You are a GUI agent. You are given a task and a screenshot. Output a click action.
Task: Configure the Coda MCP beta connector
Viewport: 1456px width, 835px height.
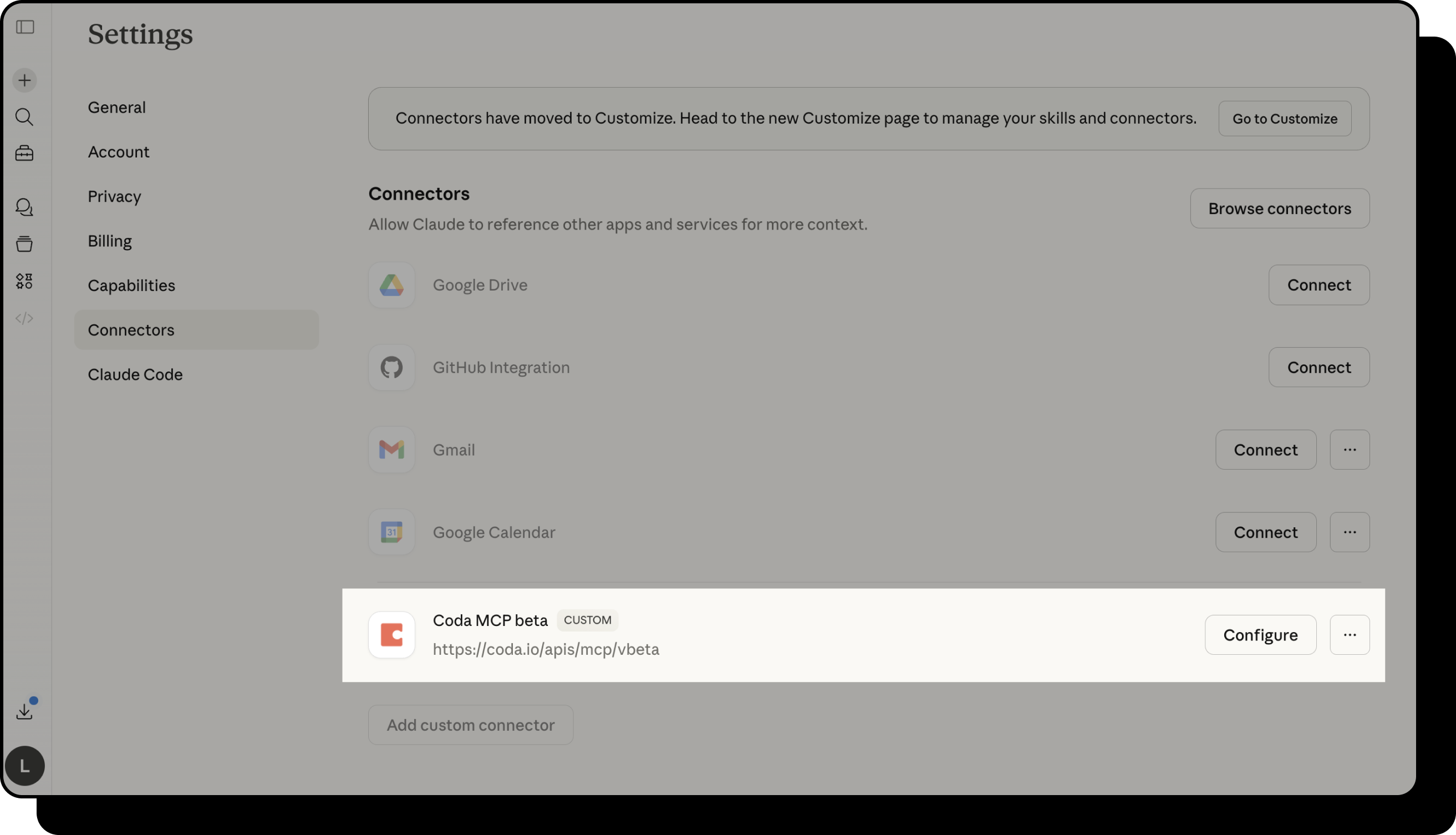click(1260, 635)
